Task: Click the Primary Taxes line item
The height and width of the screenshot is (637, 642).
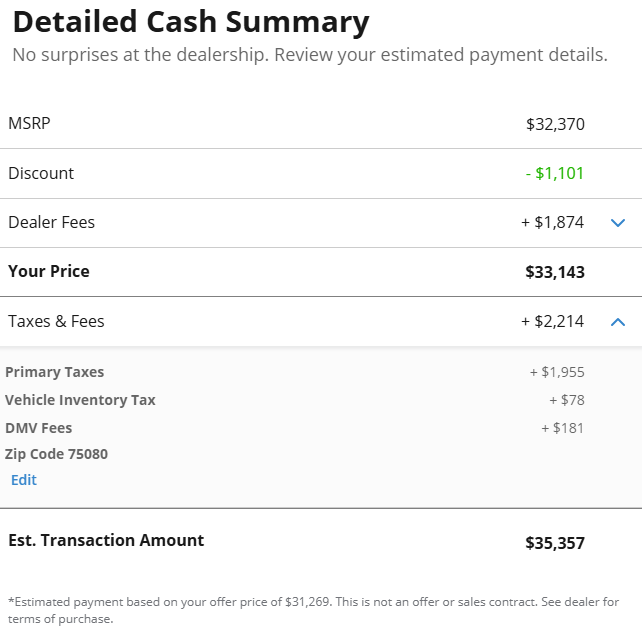Action: pos(54,372)
